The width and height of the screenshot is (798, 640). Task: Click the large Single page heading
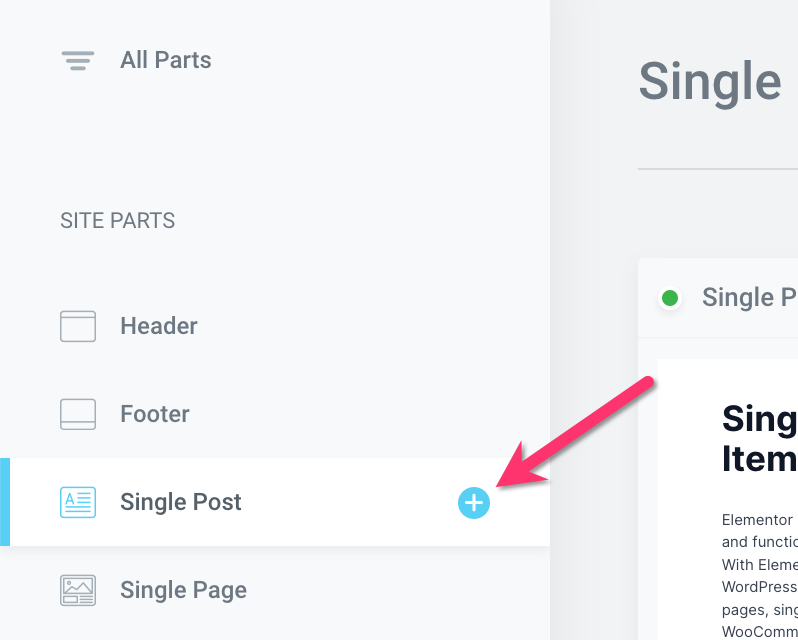coord(709,80)
